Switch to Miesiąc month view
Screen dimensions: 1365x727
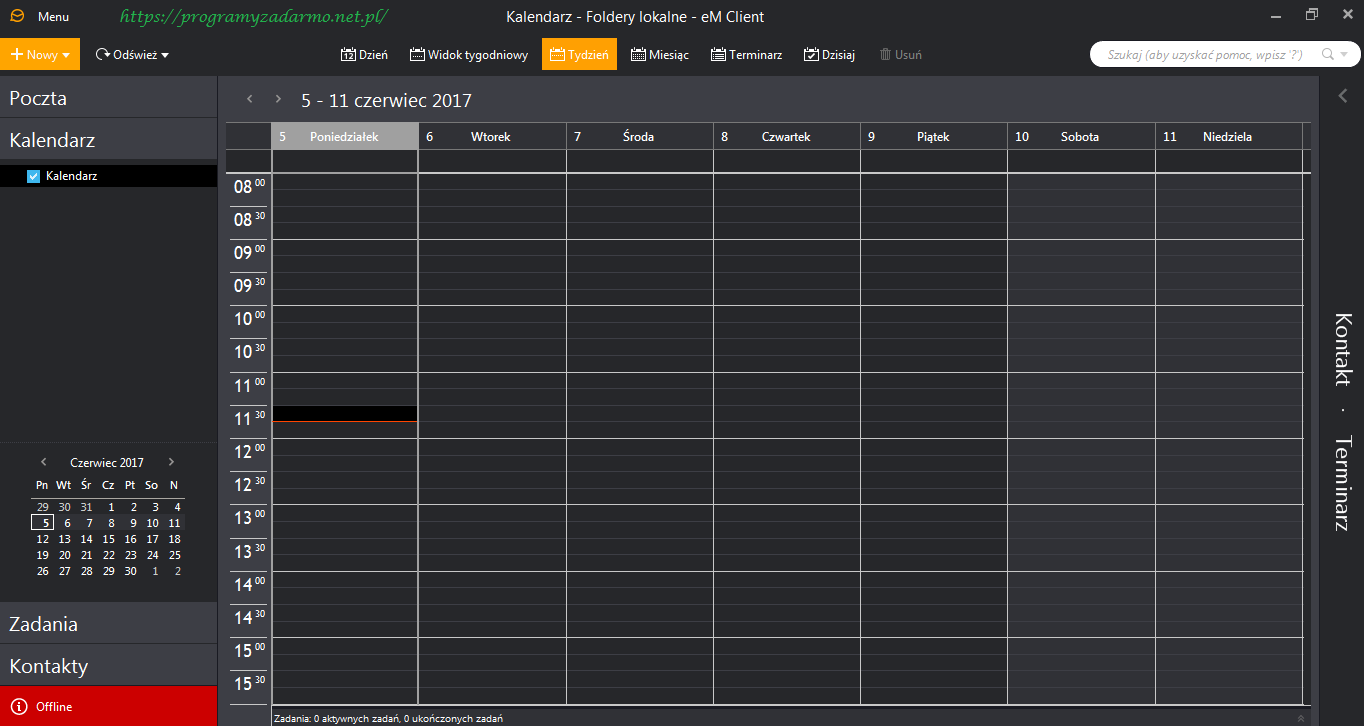tap(659, 55)
